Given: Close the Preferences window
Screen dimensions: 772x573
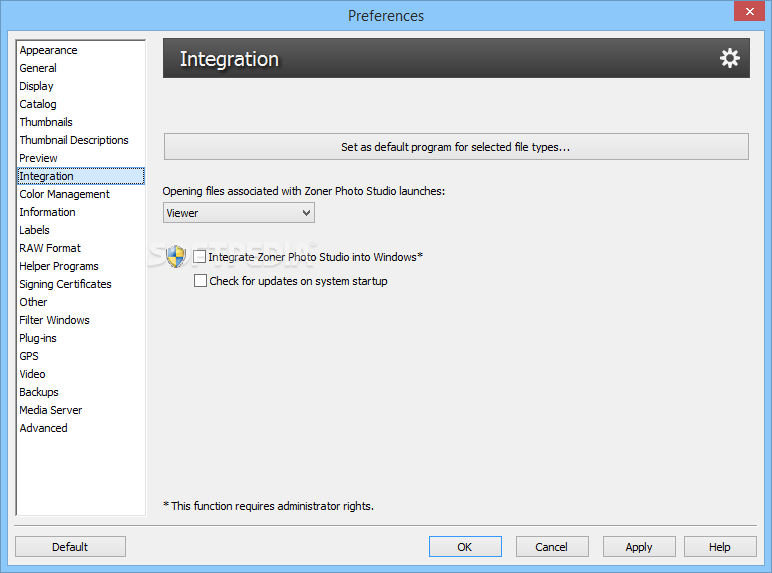Looking at the screenshot, I should [x=749, y=11].
